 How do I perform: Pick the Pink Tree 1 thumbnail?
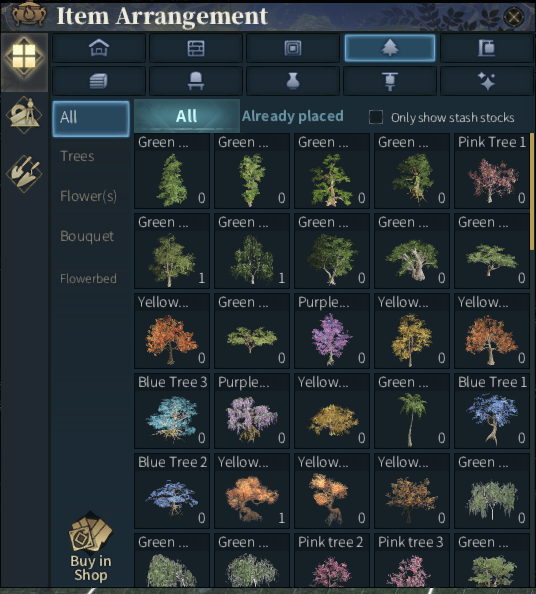pos(492,171)
